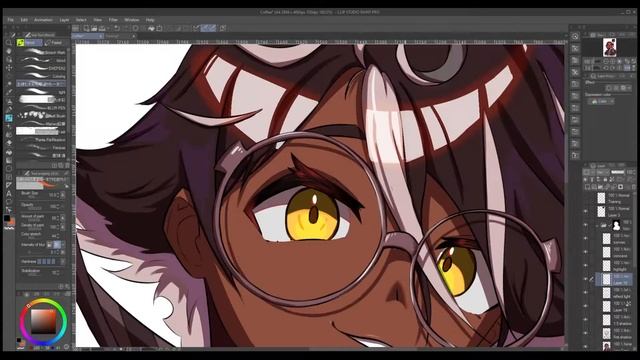Click the folder icon in layer list

pos(604,225)
